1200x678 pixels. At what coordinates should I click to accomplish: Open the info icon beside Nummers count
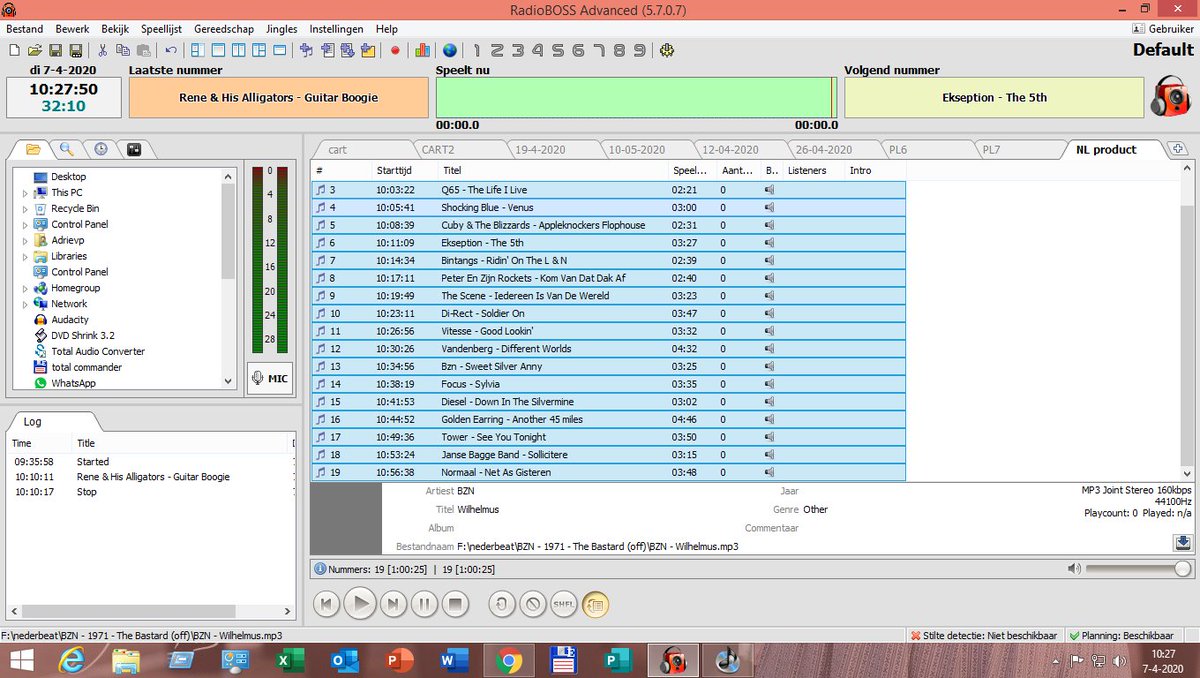(320, 569)
